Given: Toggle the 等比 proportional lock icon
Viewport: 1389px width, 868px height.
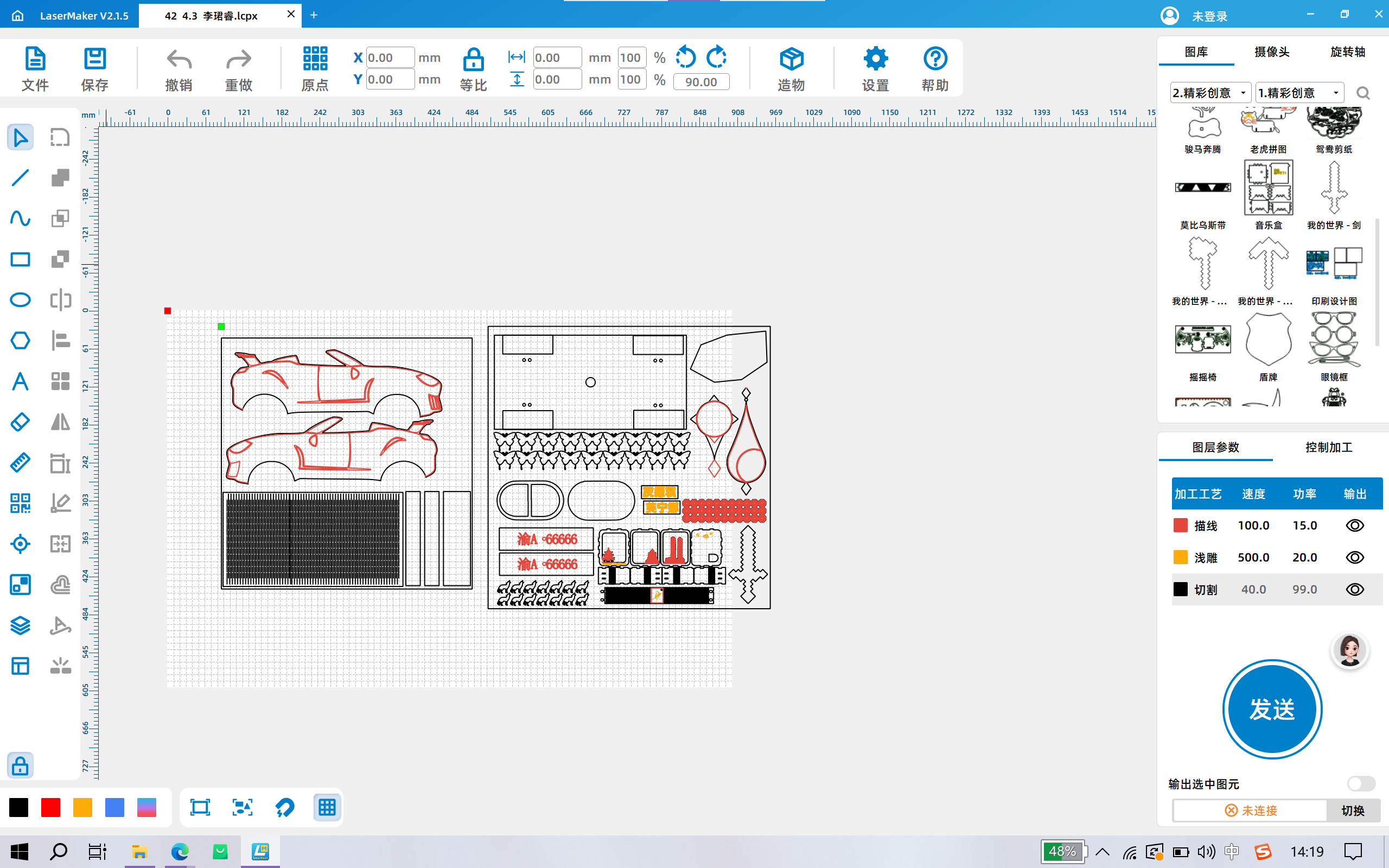Looking at the screenshot, I should pyautogui.click(x=474, y=59).
